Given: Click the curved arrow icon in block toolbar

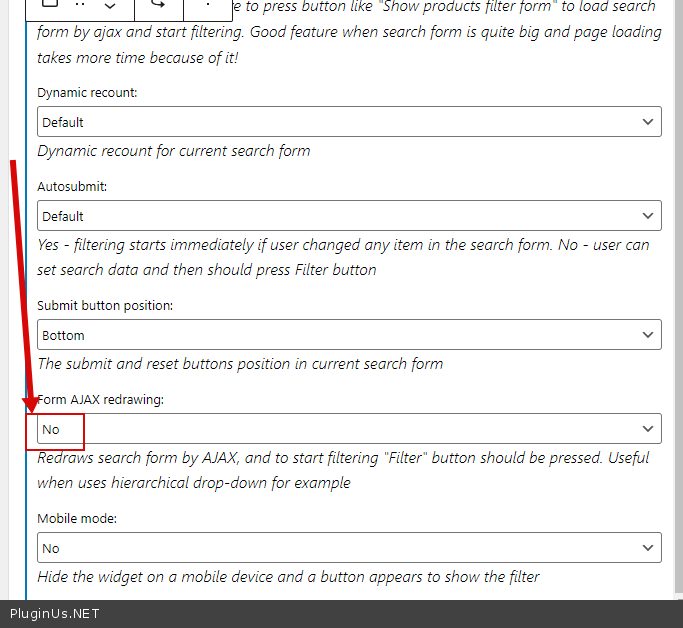Looking at the screenshot, I should (159, 5).
